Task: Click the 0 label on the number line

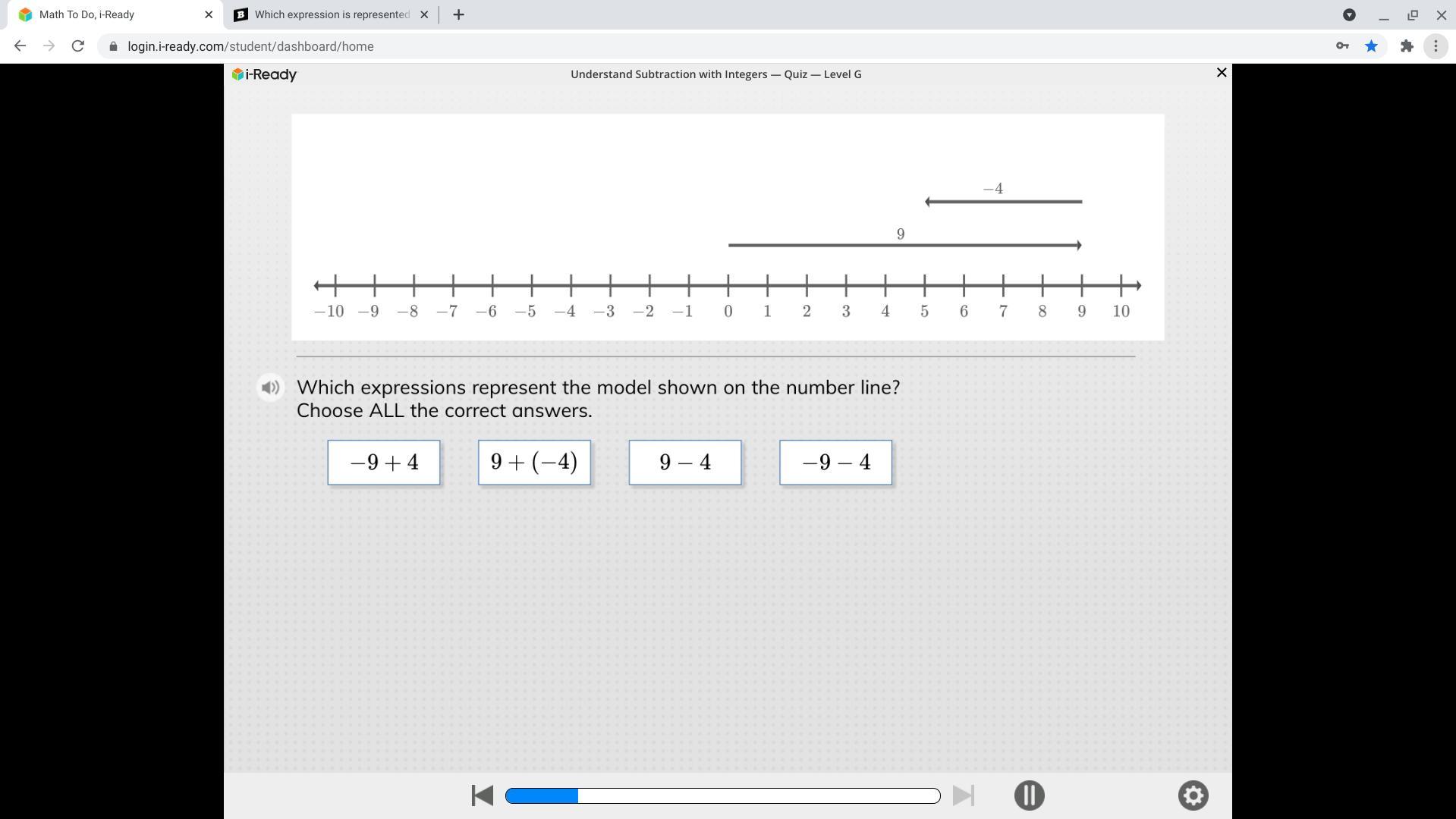Action: 728,311
